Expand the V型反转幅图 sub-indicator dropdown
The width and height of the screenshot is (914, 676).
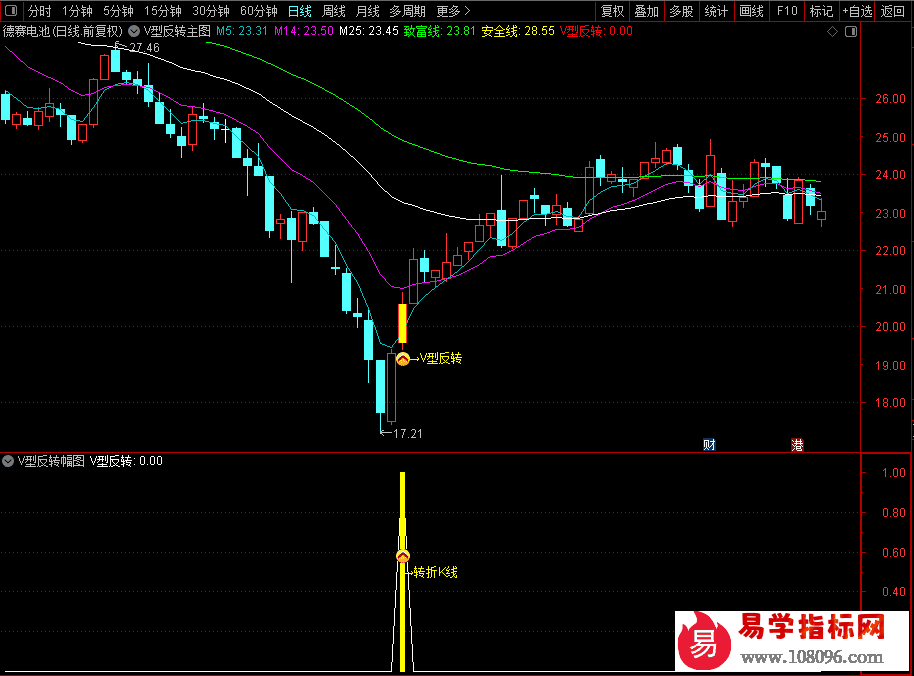tap(9, 461)
